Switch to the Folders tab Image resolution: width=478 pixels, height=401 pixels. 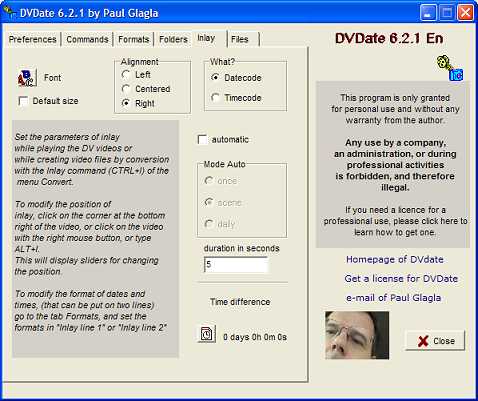click(x=173, y=39)
